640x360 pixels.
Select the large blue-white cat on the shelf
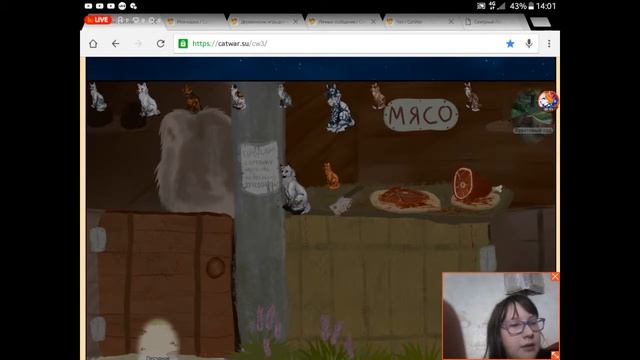pos(339,108)
